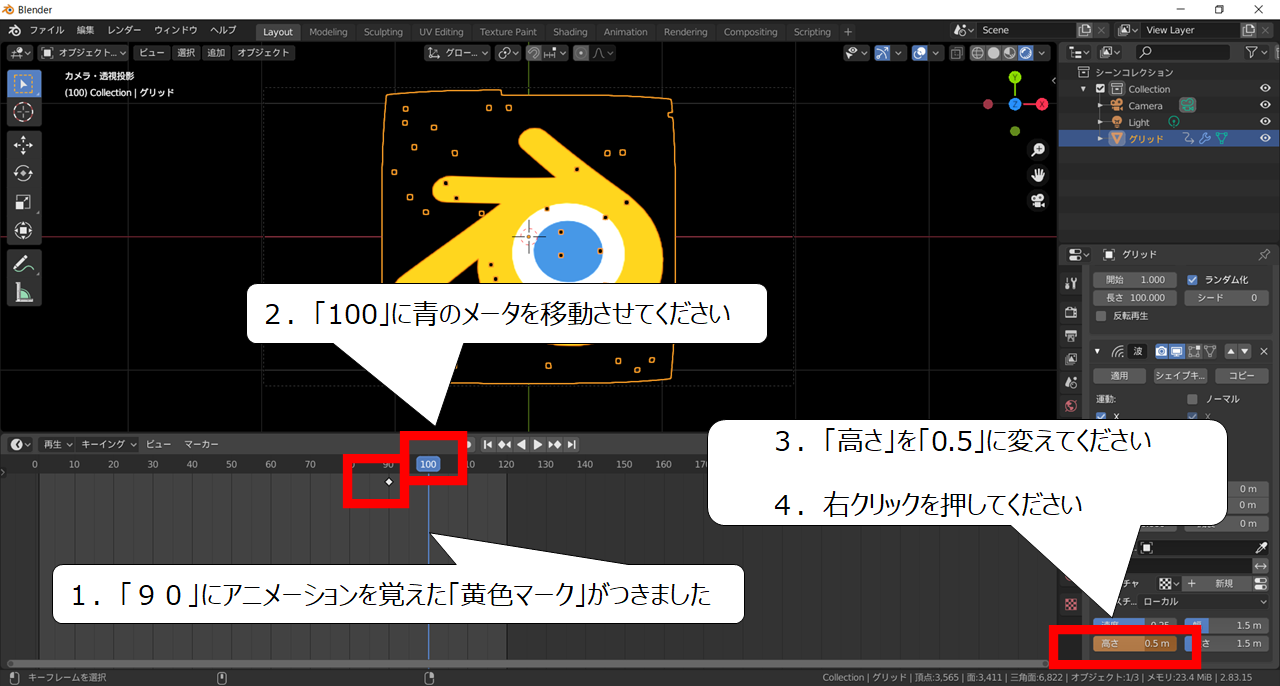The width and height of the screenshot is (1280, 686).
Task: Play the animation forward
Action: tap(537, 444)
